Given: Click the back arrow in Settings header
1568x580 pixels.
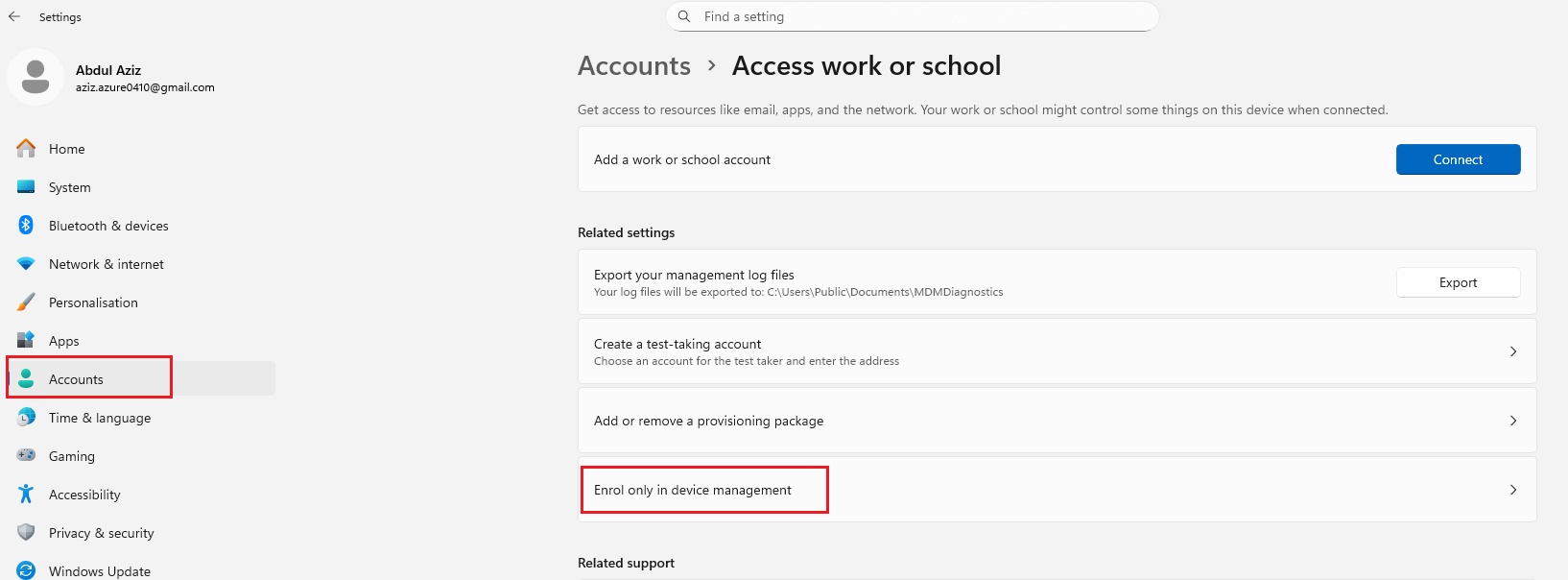Looking at the screenshot, I should click(x=14, y=16).
